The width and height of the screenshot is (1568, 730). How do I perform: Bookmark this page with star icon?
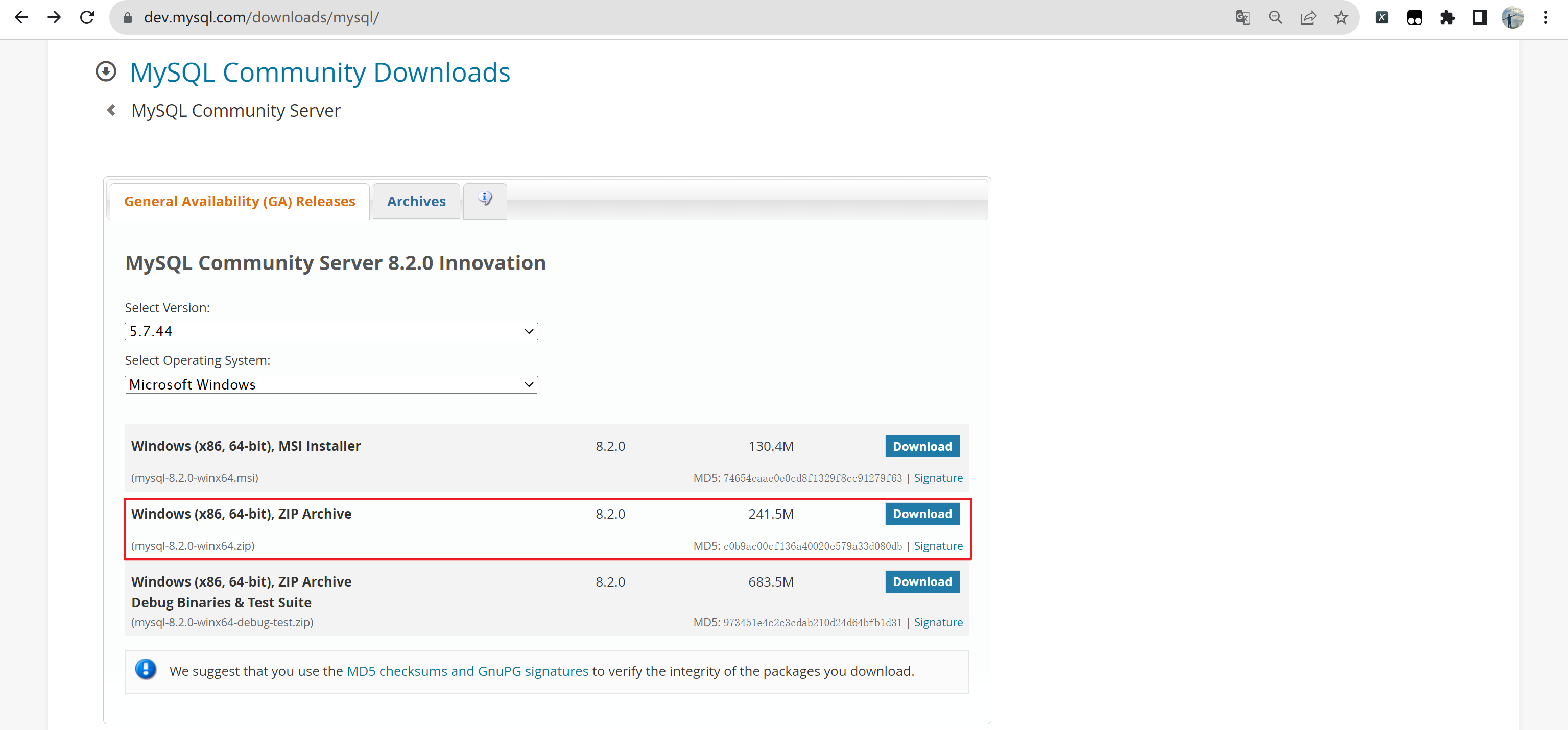pos(1341,17)
